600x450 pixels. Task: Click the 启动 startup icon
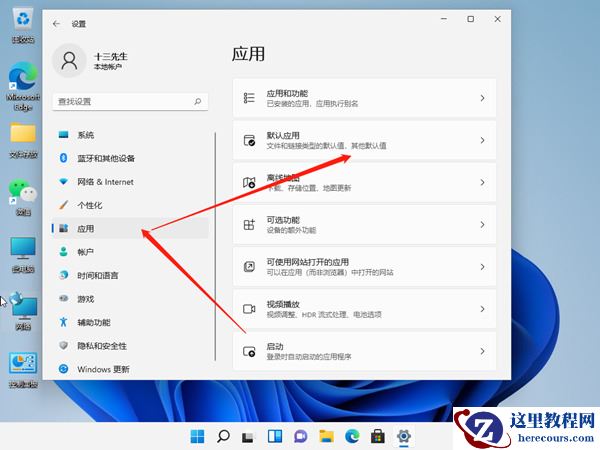tap(249, 351)
